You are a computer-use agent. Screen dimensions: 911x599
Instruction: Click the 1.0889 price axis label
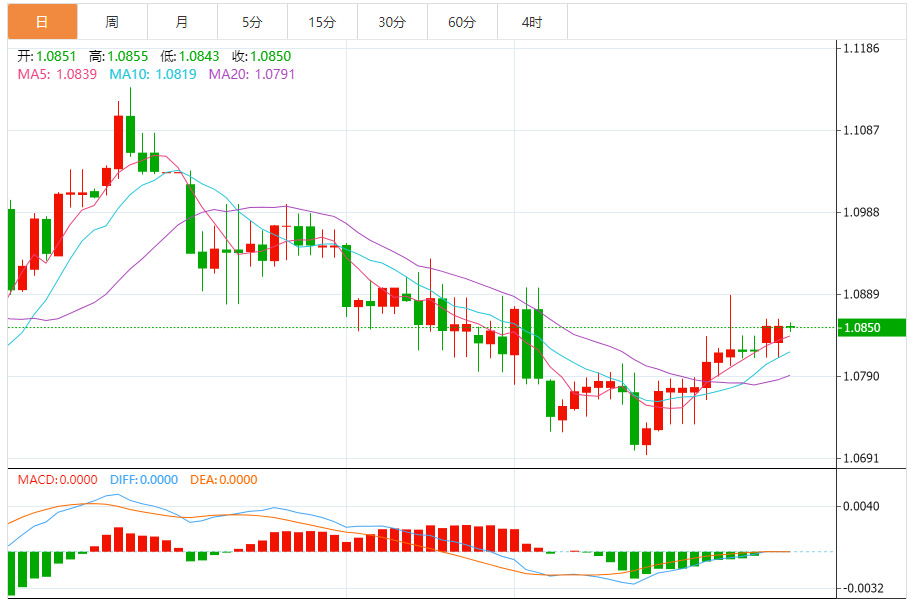862,294
